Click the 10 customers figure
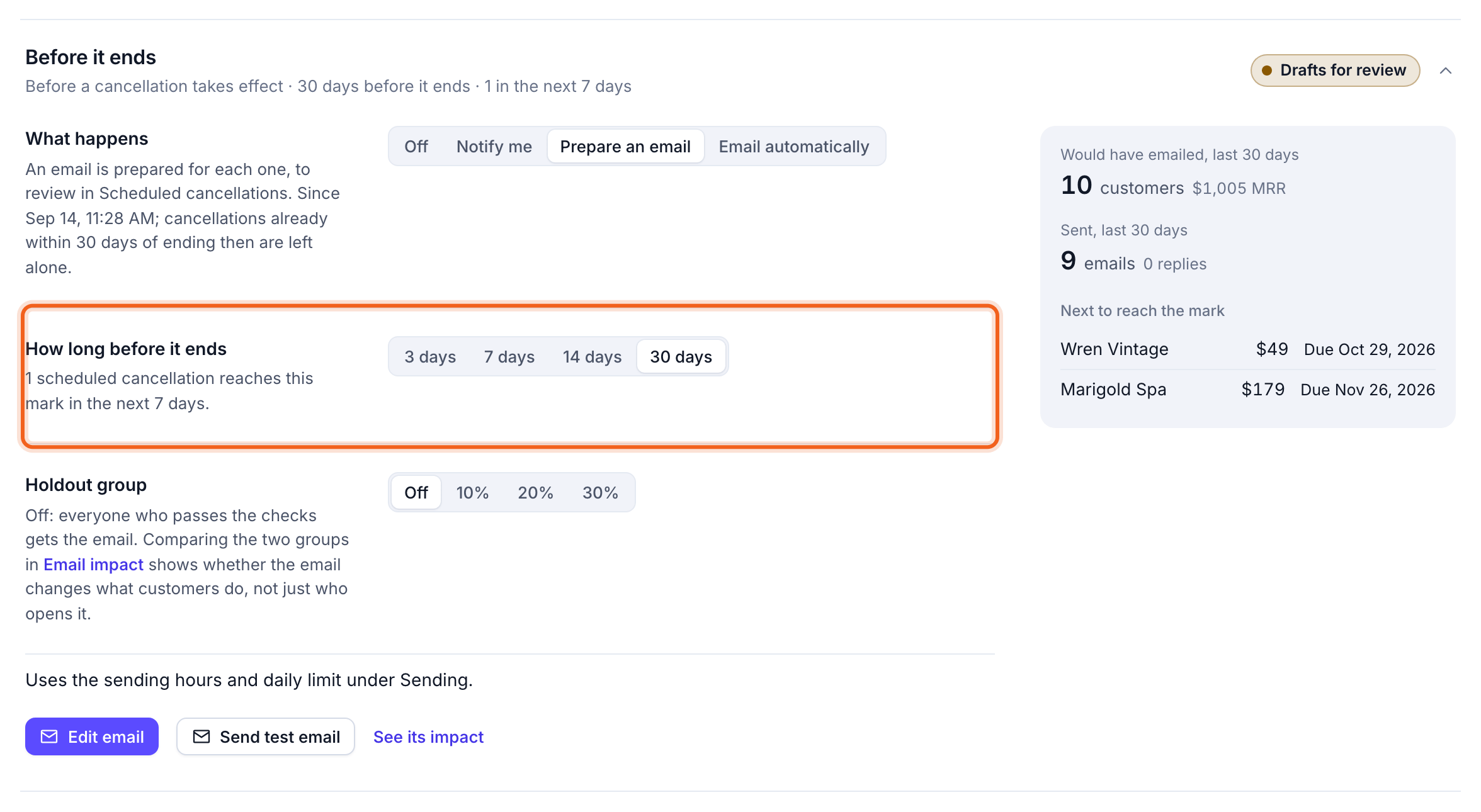This screenshot has width=1481, height=812. tap(1122, 186)
